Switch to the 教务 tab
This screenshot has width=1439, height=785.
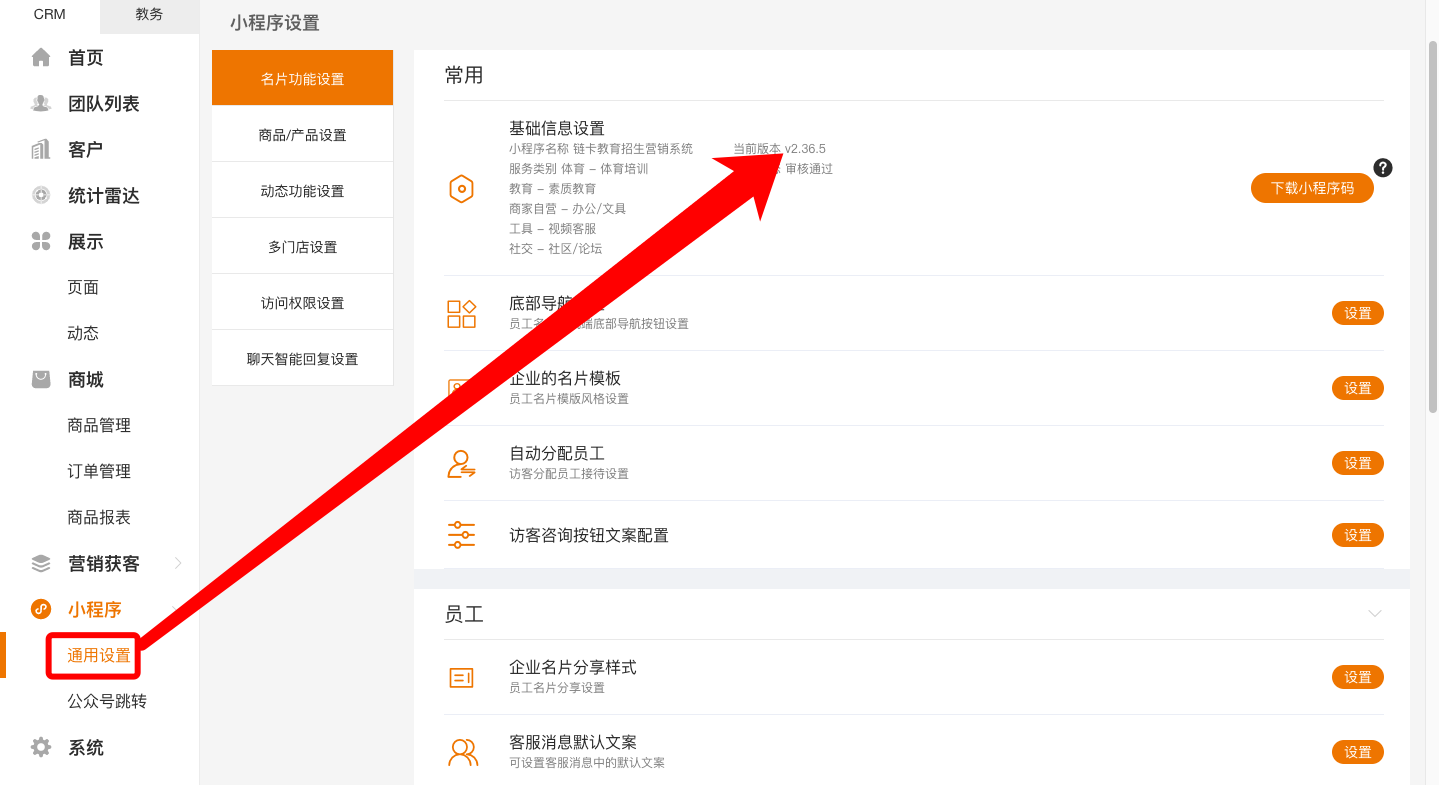[149, 15]
